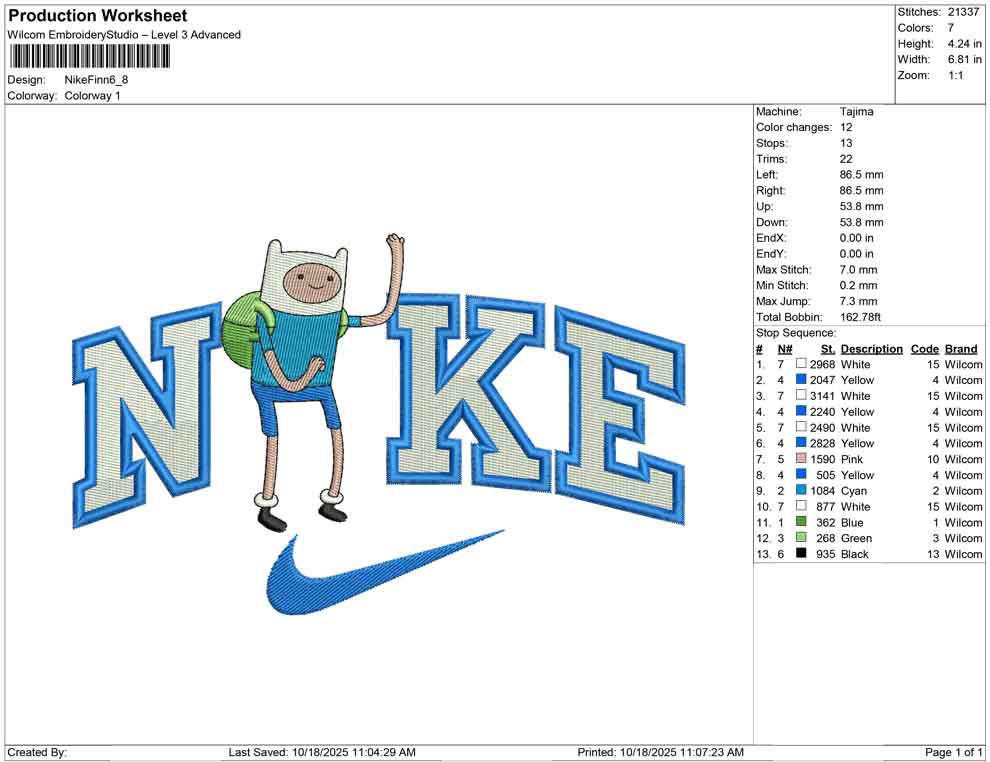Click the swatch beside 505 Yellow
The width and height of the screenshot is (990, 762).
tap(801, 474)
